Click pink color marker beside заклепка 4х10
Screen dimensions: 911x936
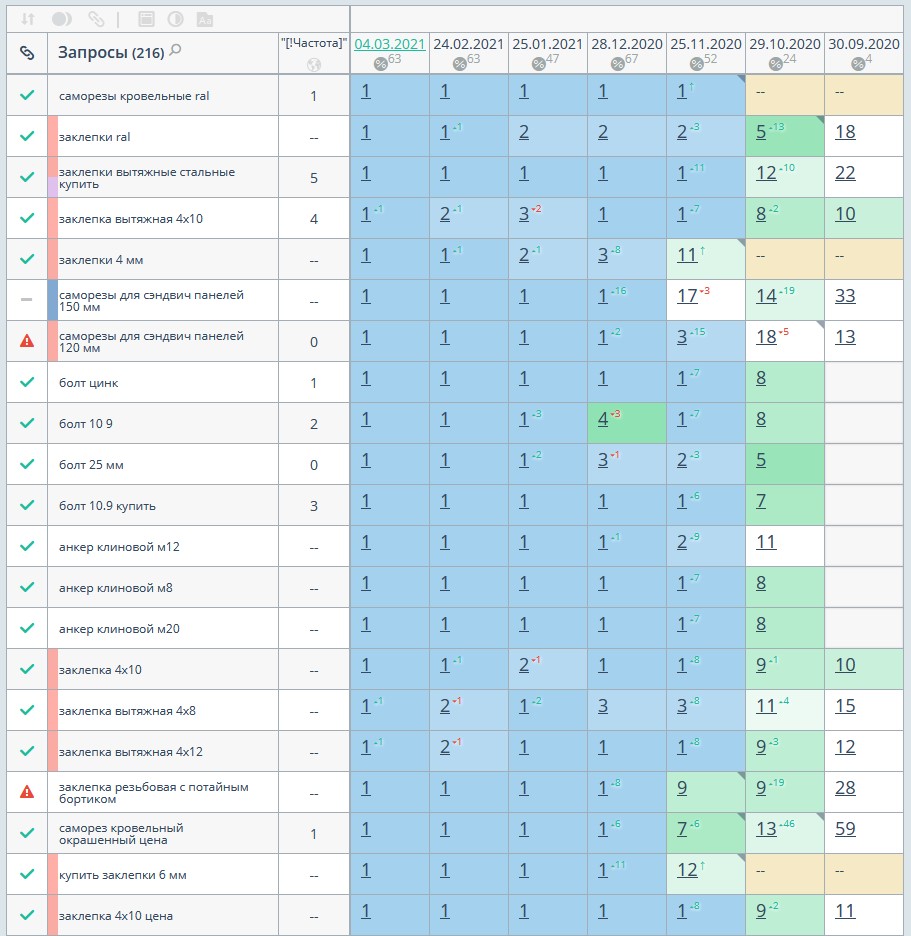(x=53, y=669)
